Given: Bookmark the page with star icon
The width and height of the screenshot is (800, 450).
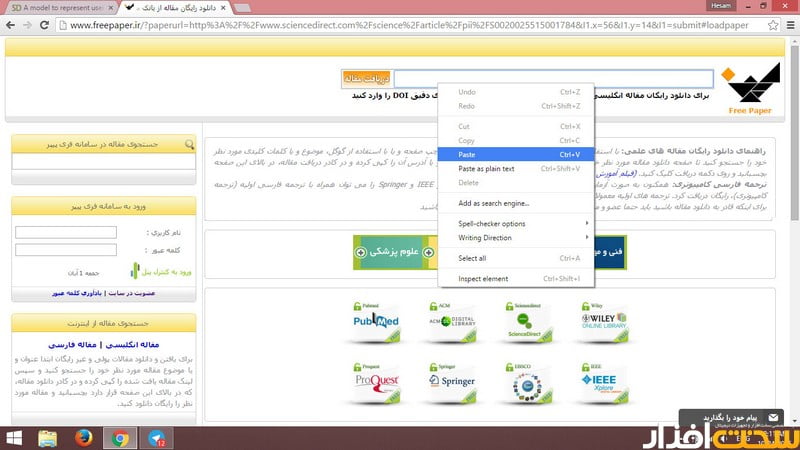Looking at the screenshot, I should point(773,25).
